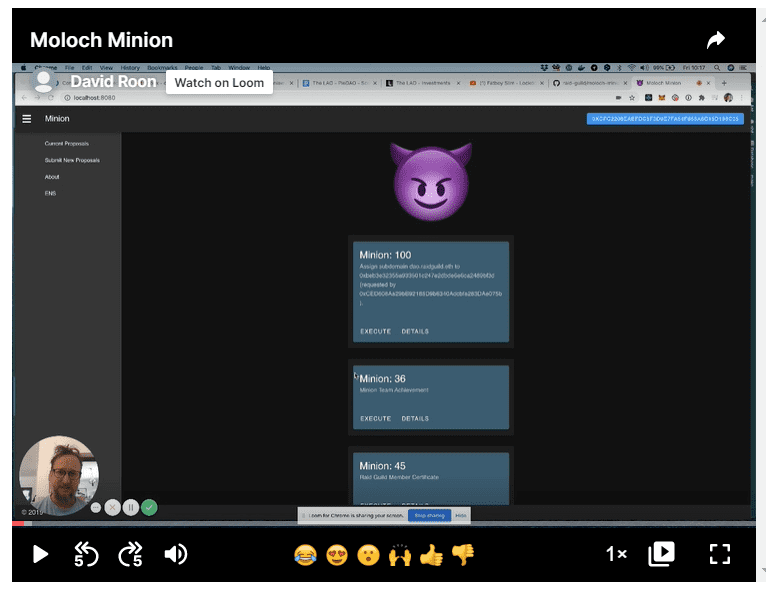Click the Moloch Minion video title
The width and height of the screenshot is (766, 590).
[x=102, y=40]
